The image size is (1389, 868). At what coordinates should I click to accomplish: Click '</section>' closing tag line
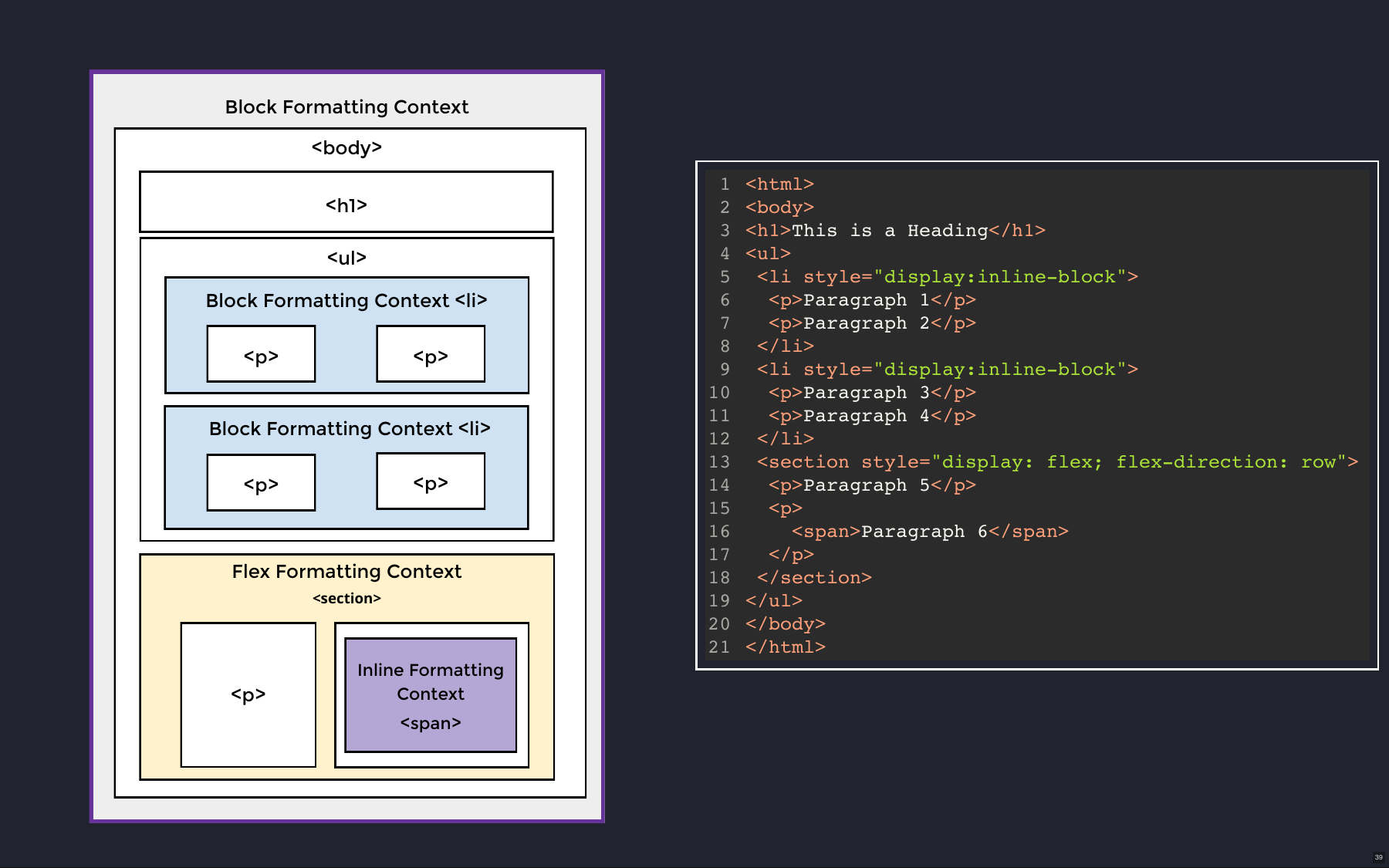click(x=814, y=578)
